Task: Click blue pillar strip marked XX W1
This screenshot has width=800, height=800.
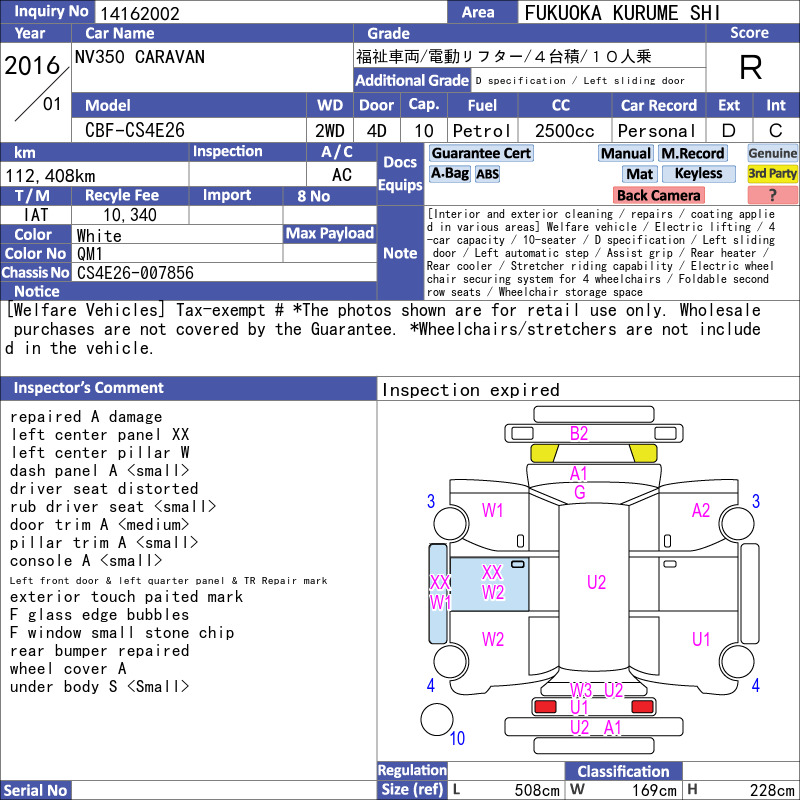Action: [x=438, y=593]
